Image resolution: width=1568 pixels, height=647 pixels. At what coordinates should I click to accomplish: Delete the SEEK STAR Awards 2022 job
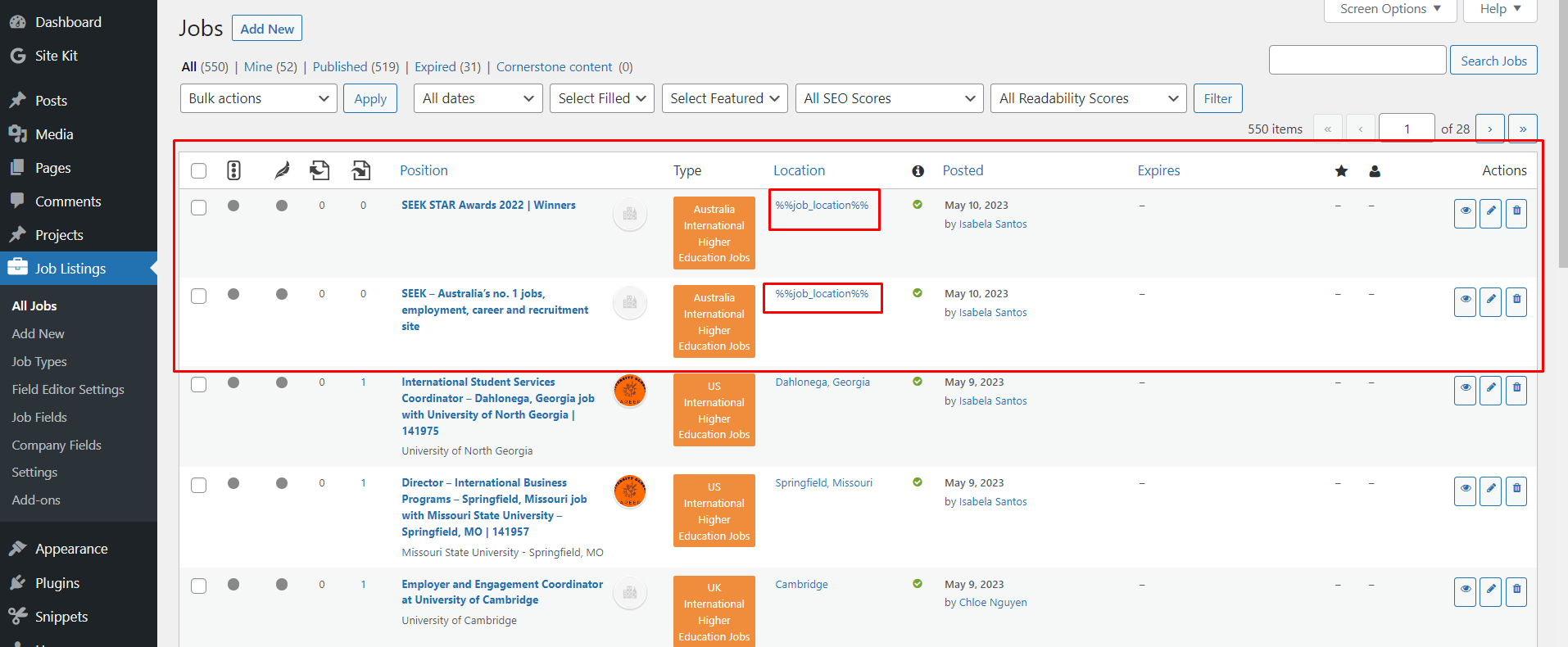(x=1516, y=214)
